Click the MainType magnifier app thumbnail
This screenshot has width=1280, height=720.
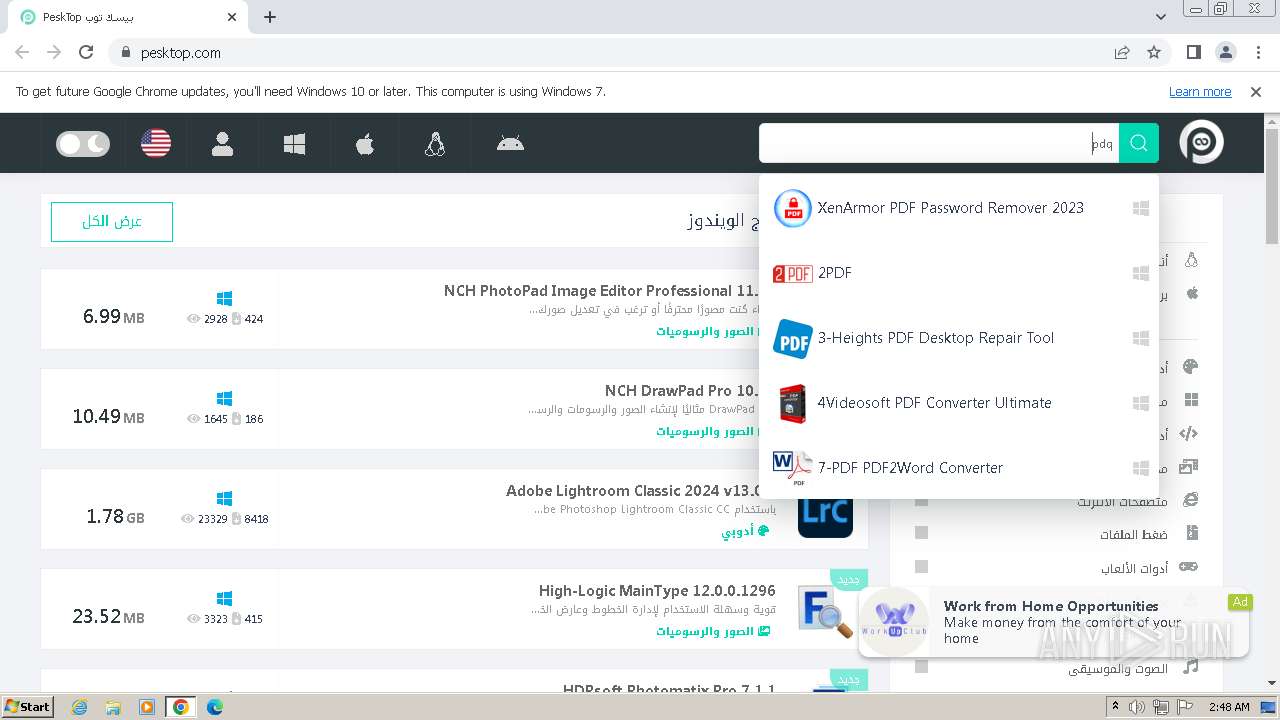[826, 612]
